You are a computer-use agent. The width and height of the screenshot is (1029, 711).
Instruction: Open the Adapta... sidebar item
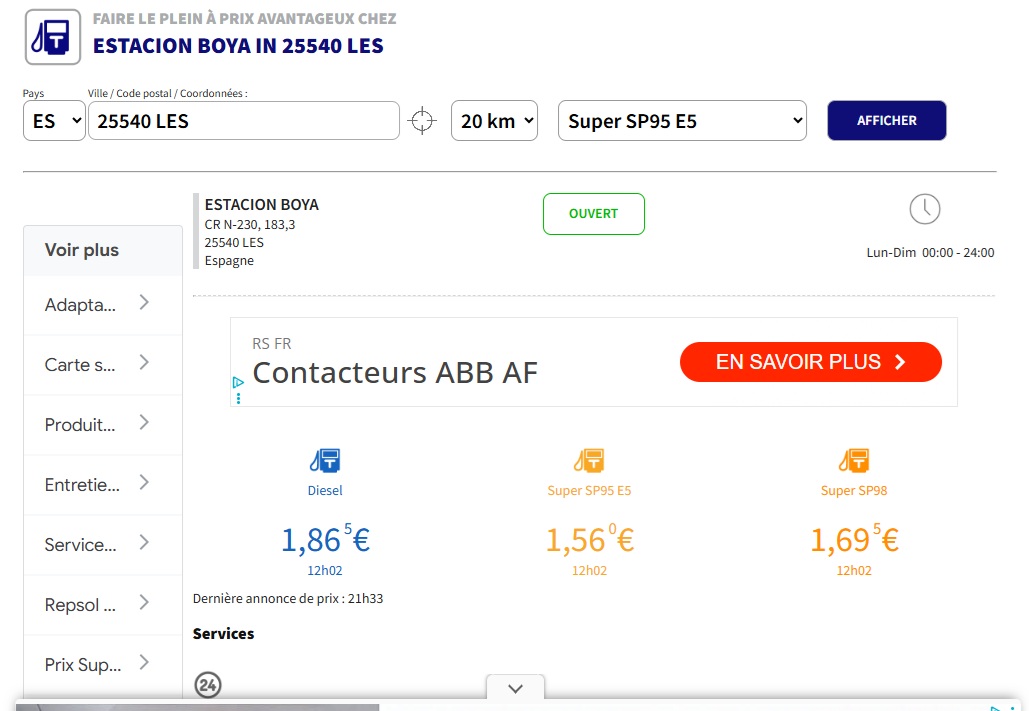102,304
